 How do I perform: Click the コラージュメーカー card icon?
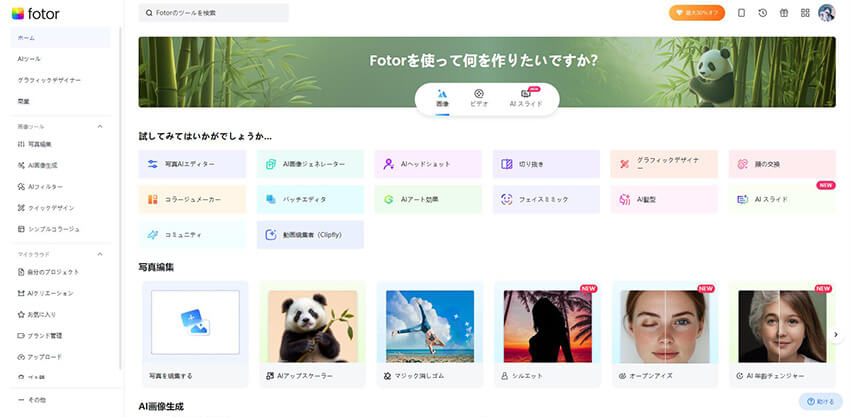click(x=152, y=200)
